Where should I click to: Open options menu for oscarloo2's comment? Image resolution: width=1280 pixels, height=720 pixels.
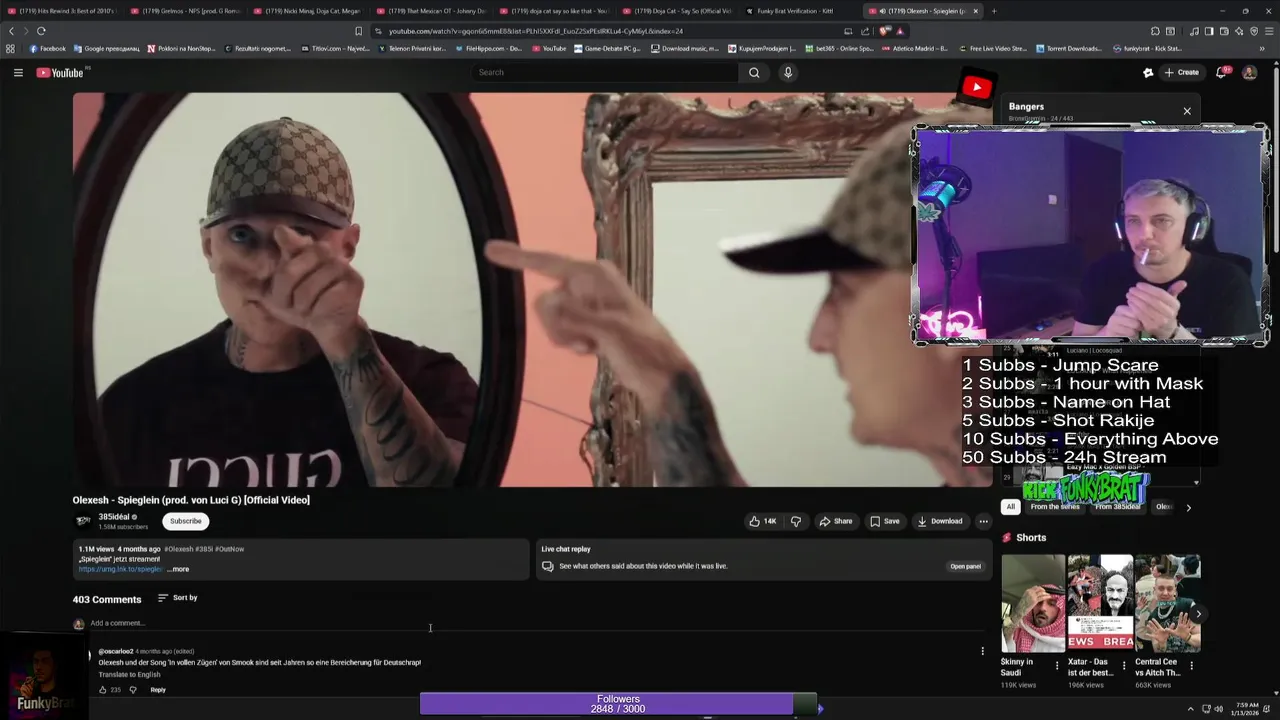click(x=982, y=651)
